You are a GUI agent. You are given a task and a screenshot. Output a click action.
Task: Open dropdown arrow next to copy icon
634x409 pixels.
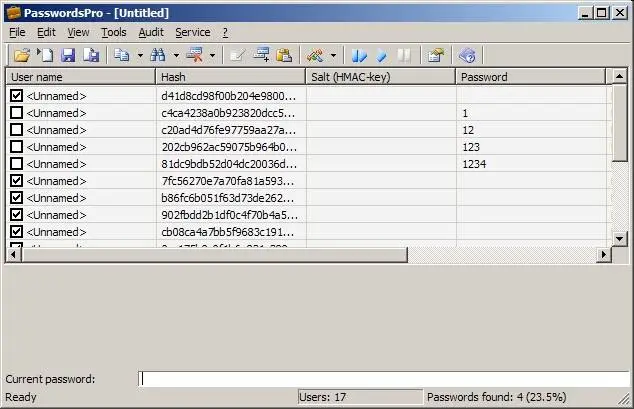[x=140, y=55]
